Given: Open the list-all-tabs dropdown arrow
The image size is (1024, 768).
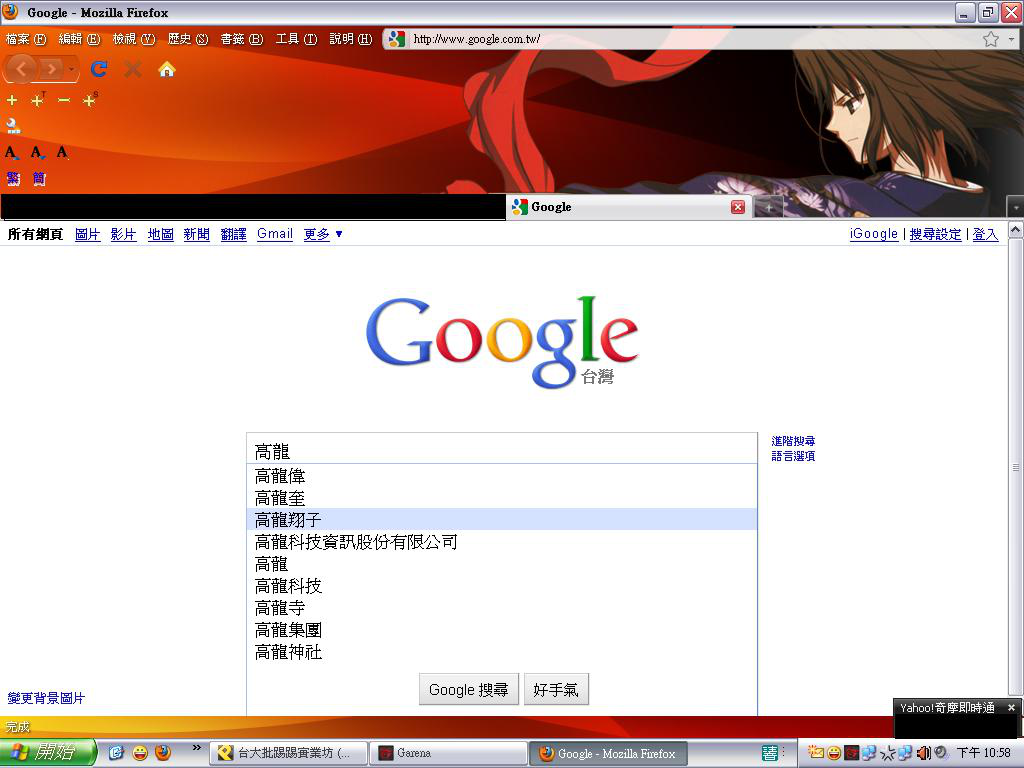Looking at the screenshot, I should (1016, 208).
